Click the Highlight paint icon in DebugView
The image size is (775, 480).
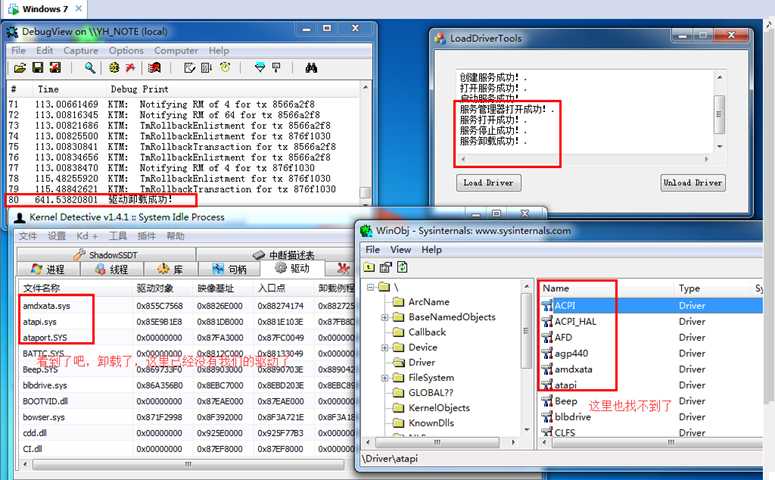point(276,68)
